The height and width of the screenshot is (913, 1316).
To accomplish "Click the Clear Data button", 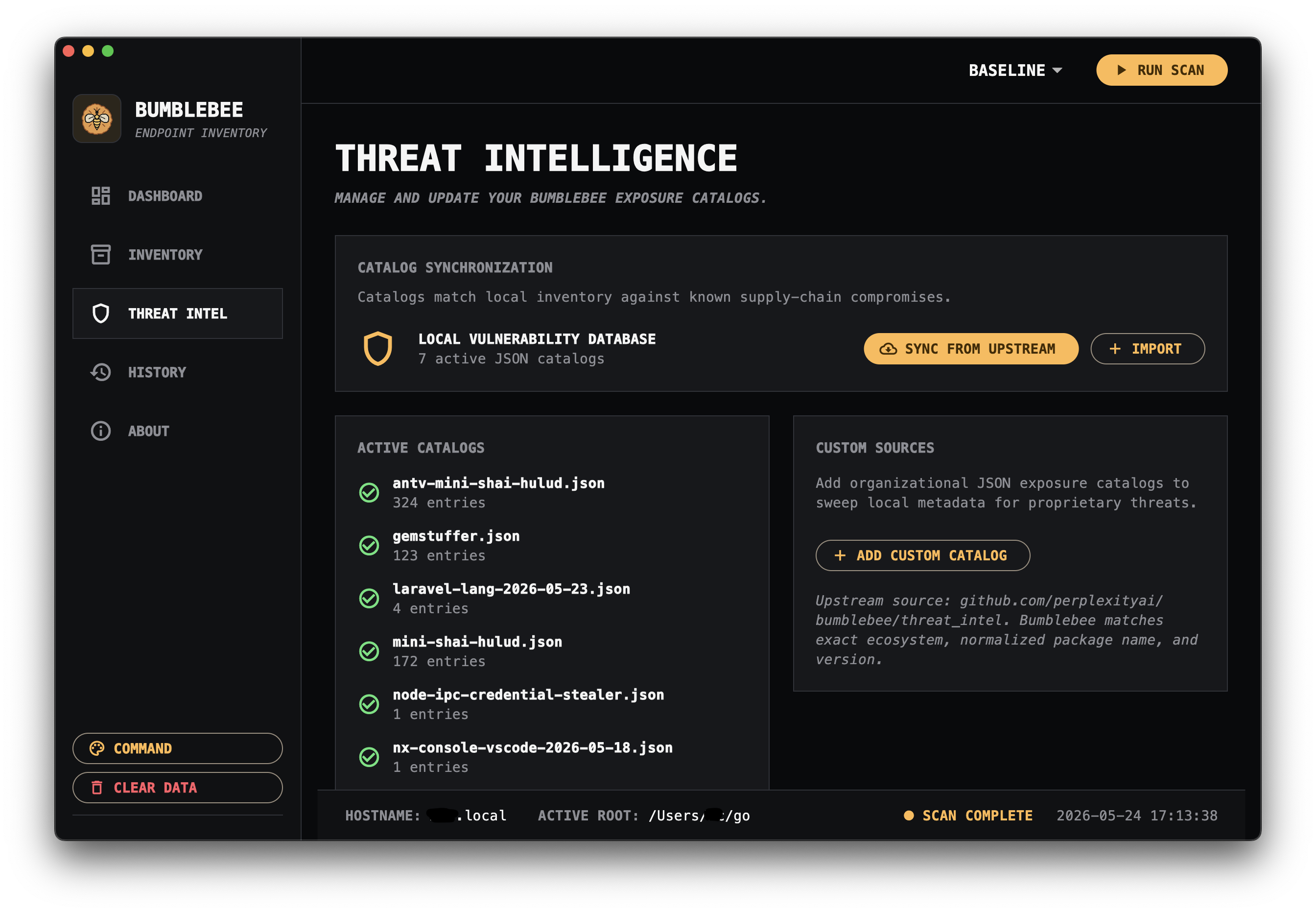I will (x=178, y=788).
